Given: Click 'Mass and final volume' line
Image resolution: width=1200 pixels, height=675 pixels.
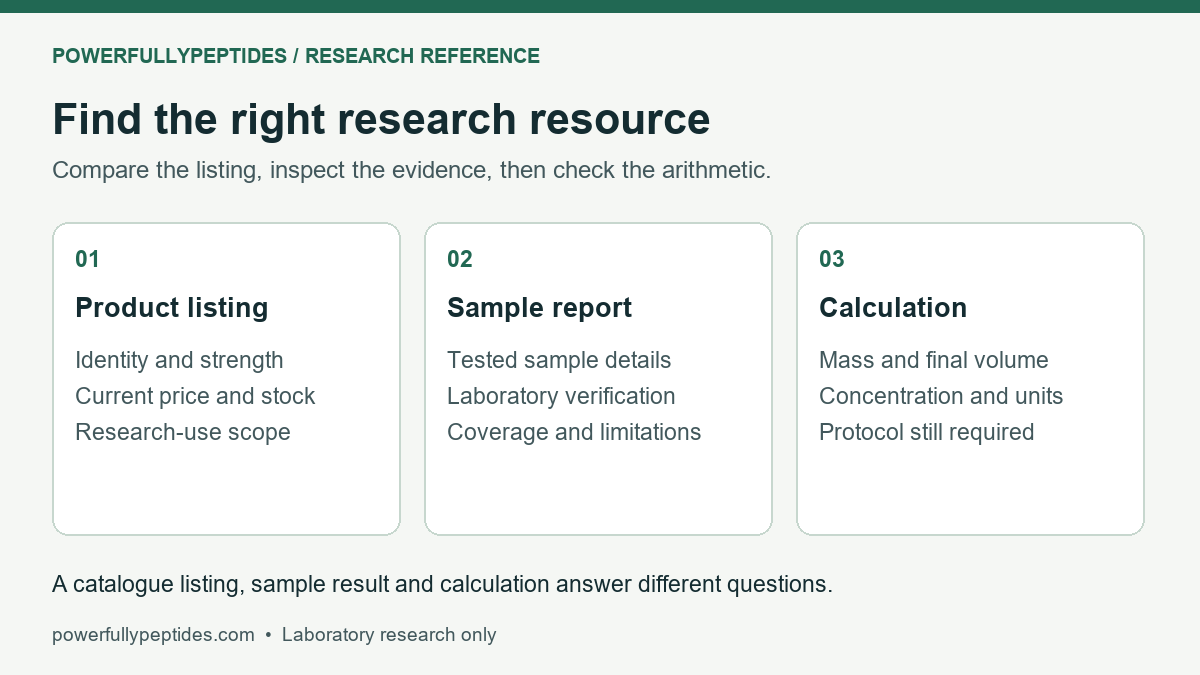Looking at the screenshot, I should (934, 360).
